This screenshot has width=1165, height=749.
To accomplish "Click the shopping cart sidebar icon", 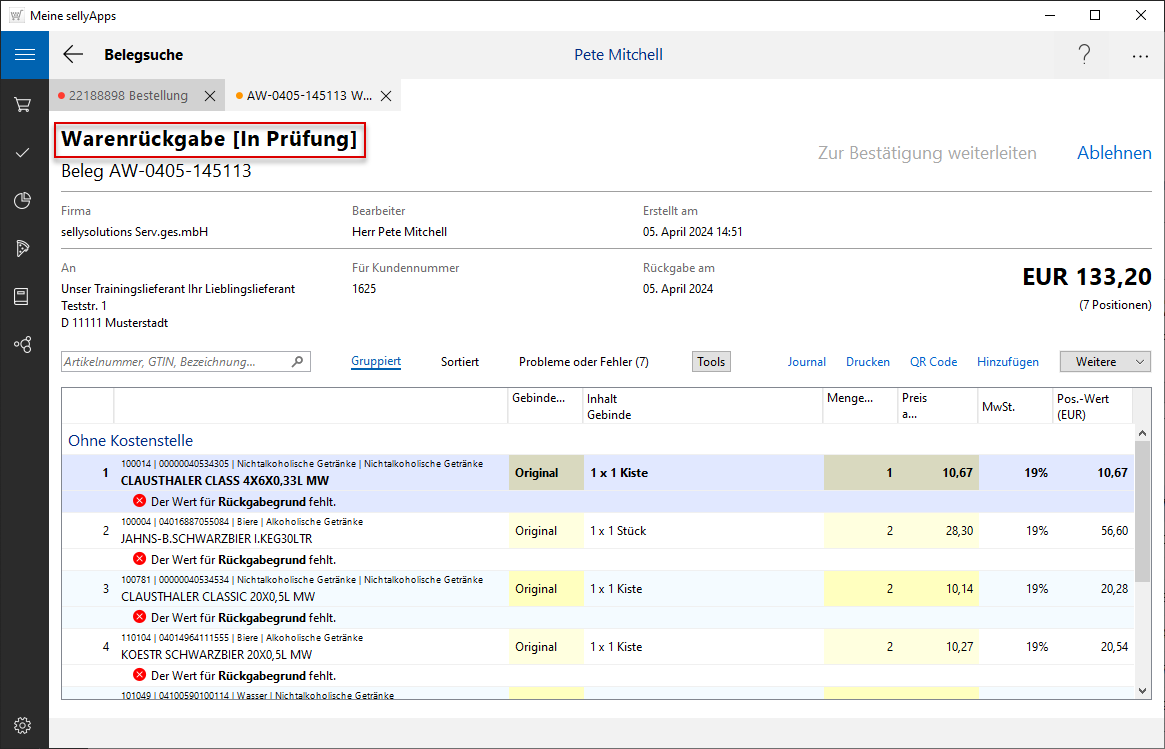I will click(24, 104).
